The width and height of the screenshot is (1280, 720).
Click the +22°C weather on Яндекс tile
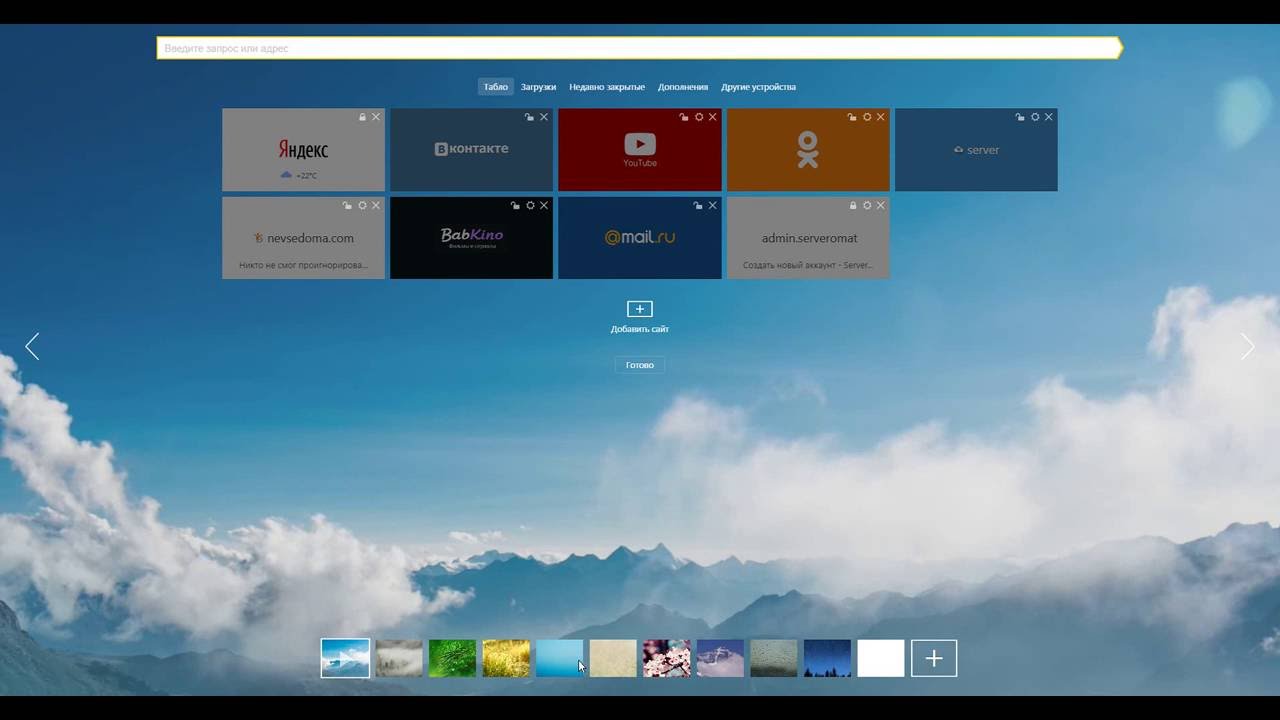click(x=299, y=175)
